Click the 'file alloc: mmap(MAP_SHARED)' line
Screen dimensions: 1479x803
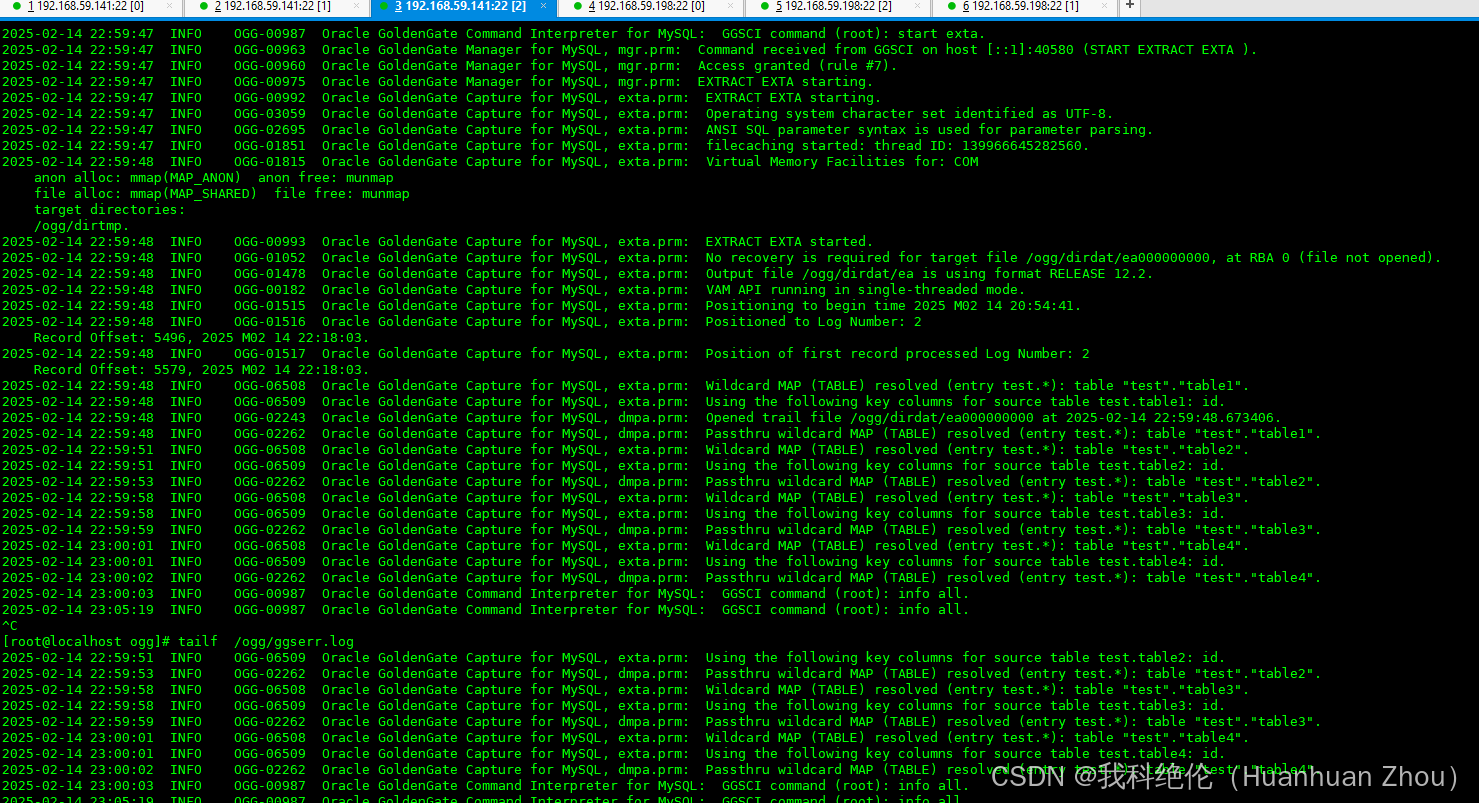click(x=222, y=194)
